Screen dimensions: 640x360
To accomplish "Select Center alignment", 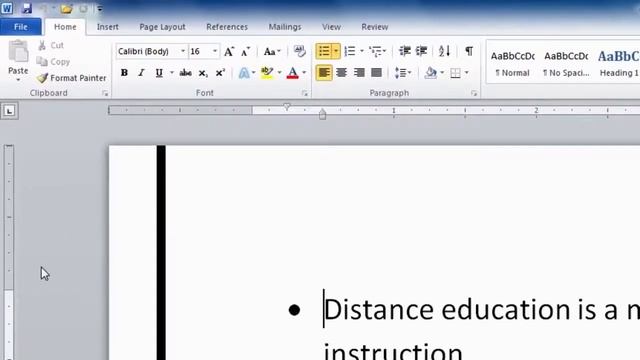I will coord(342,73).
